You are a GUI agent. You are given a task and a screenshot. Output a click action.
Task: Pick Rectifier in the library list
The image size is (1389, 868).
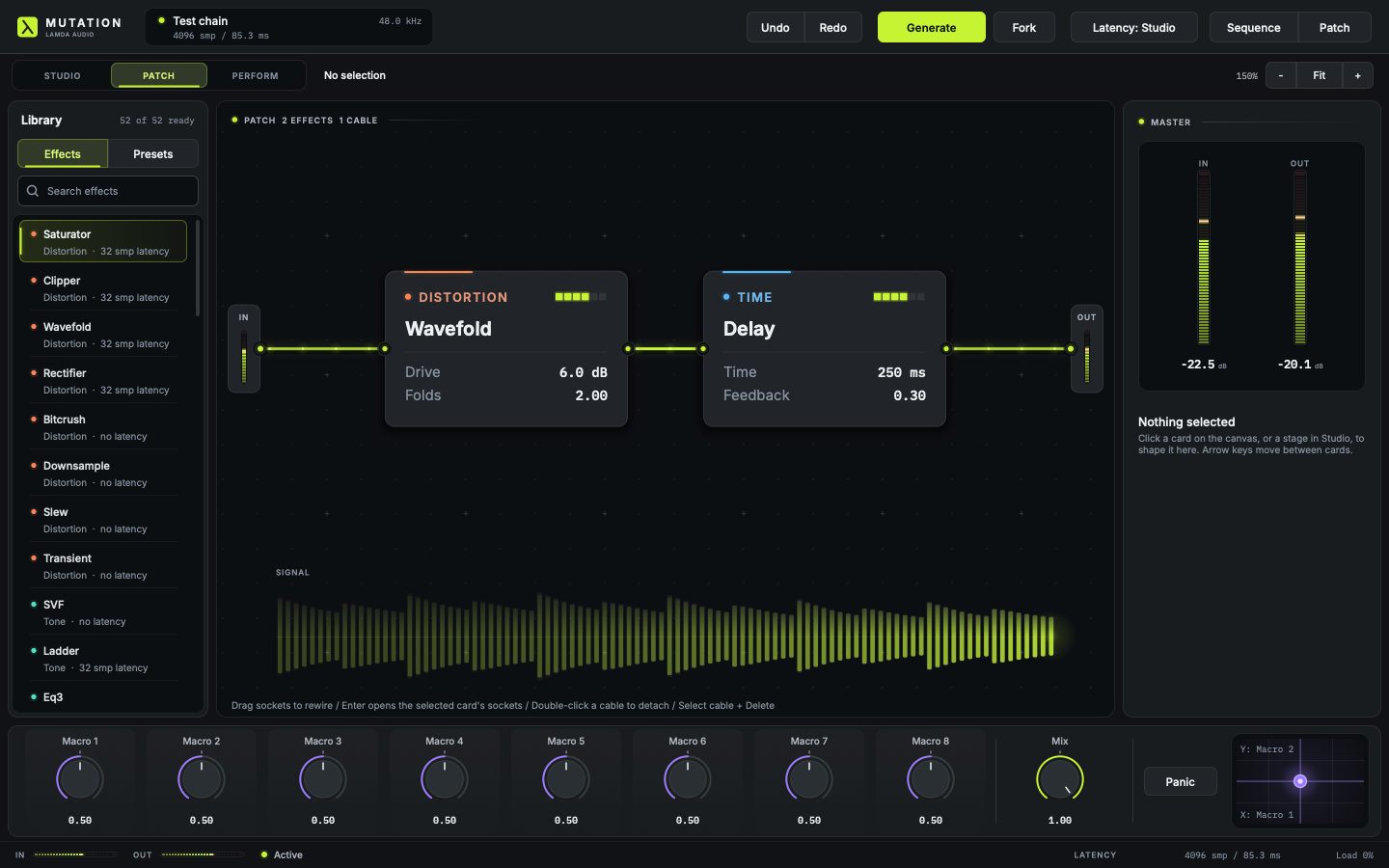(x=103, y=381)
